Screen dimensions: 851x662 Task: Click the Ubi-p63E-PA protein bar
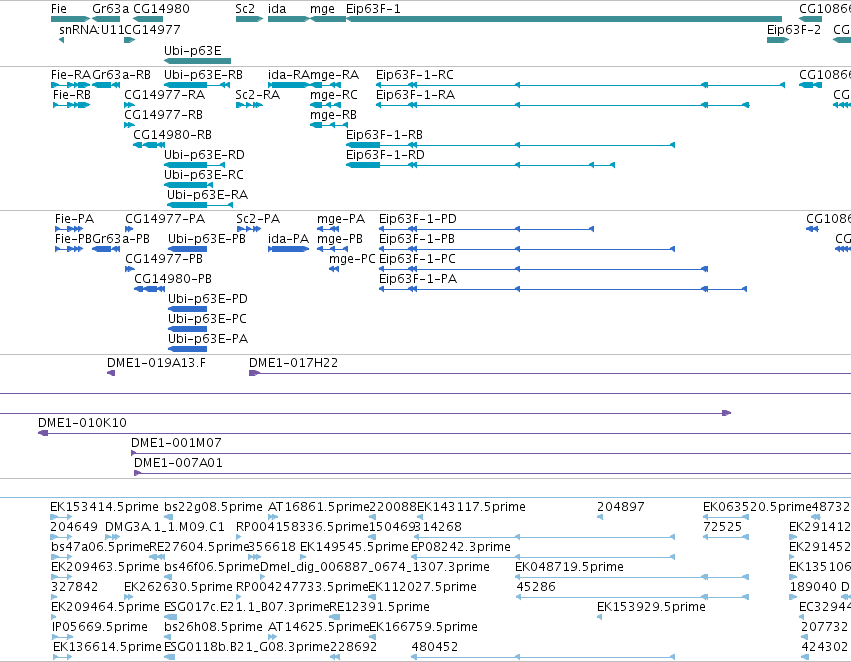pos(187,349)
